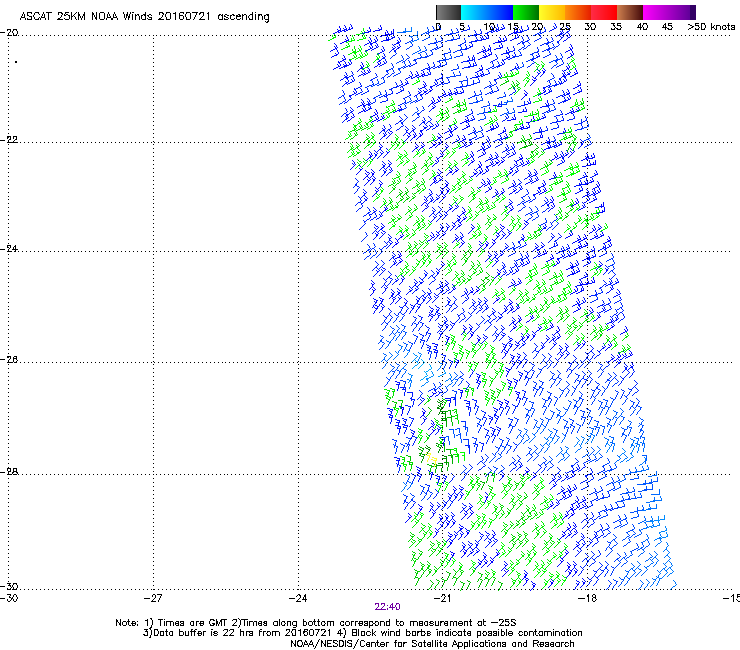Viewport: 740px width, 650px height.
Task: Click the red 30-35 knots color band
Action: 604,12
